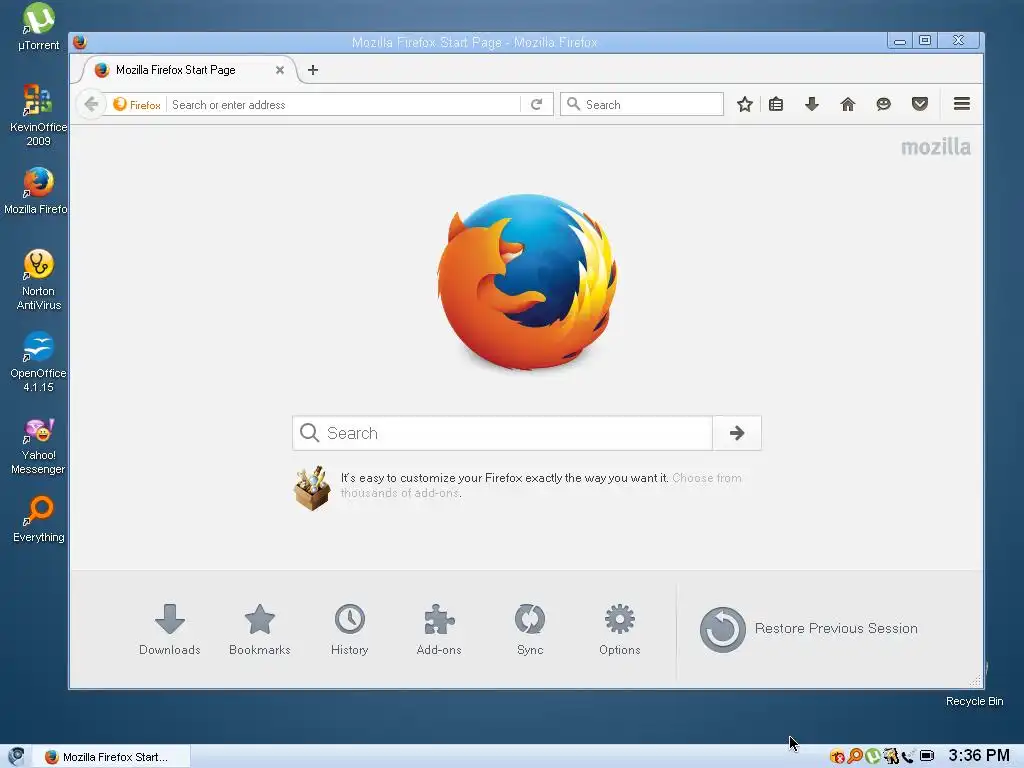Viewport: 1024px width, 768px height.
Task: Click the magnifier icon in toolbar search box
Action: [573, 104]
